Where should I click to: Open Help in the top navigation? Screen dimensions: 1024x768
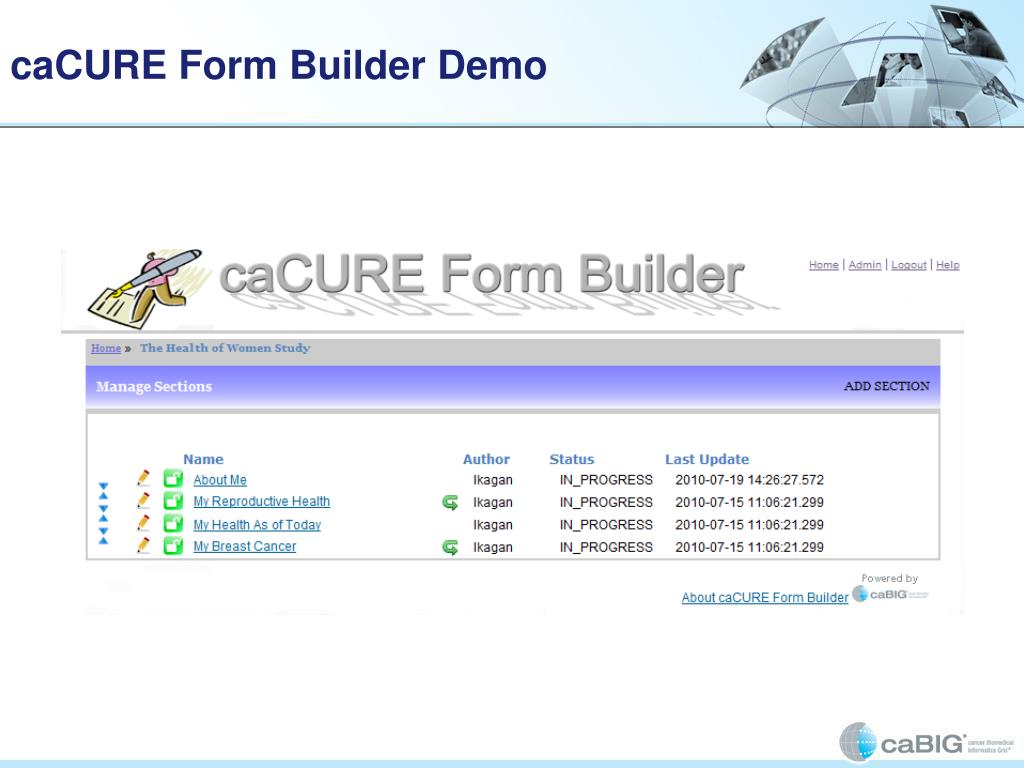point(948,264)
